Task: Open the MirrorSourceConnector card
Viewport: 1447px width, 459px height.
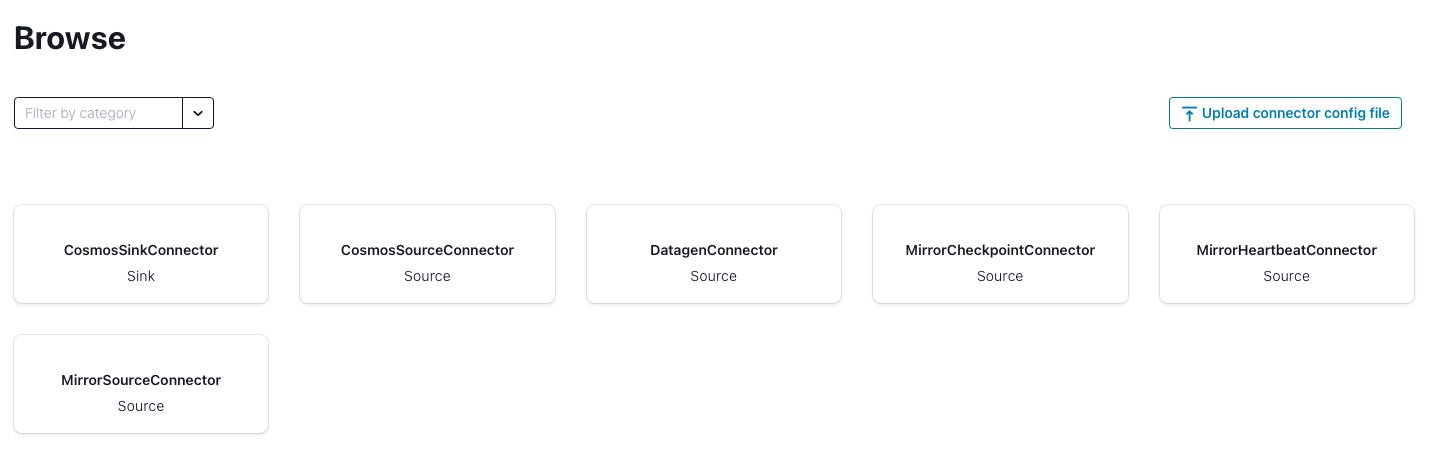Action: click(x=141, y=384)
